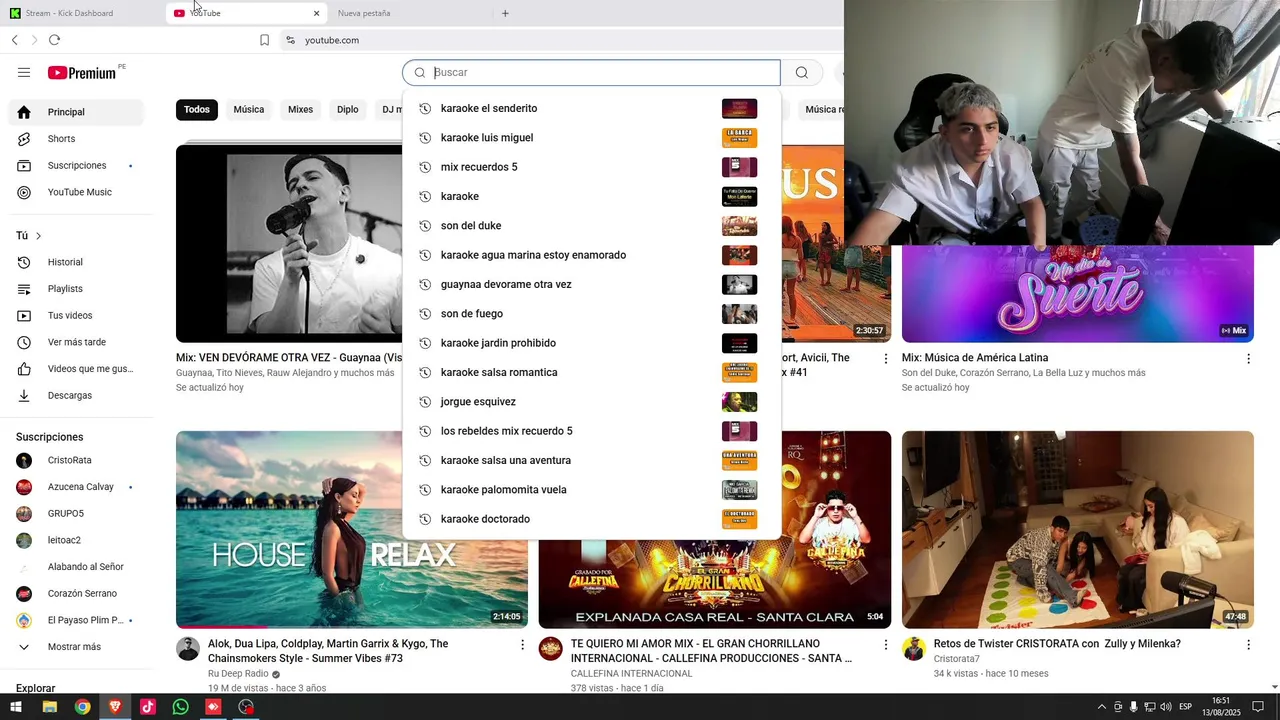This screenshot has width=1280, height=720.
Task: Open the Retos de Twister video thumbnail
Action: coord(1078,529)
